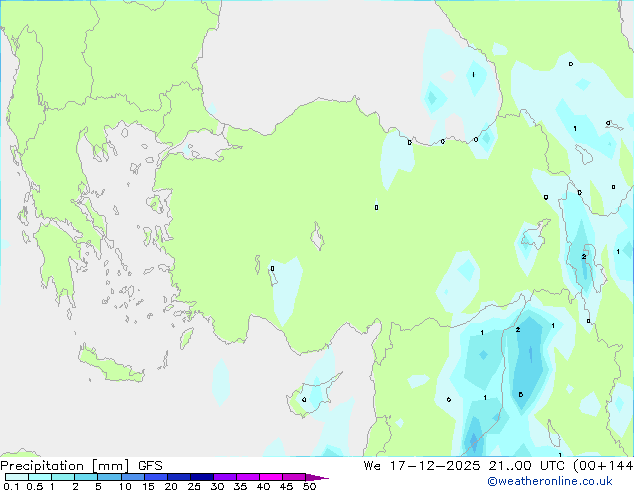Image resolution: width=634 pixels, height=490 pixels.
Task: Click the "Precipitation [mm] GFS" title text
Action: (x=81, y=466)
